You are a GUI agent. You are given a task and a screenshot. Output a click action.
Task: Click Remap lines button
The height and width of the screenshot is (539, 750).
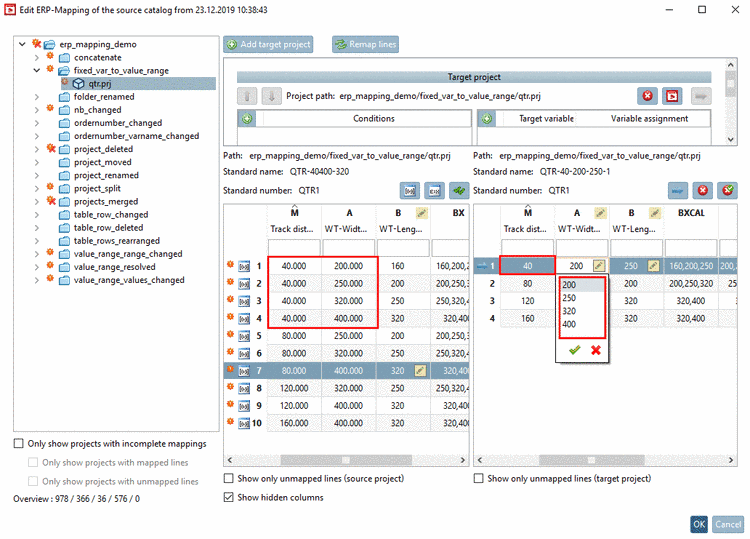point(365,44)
